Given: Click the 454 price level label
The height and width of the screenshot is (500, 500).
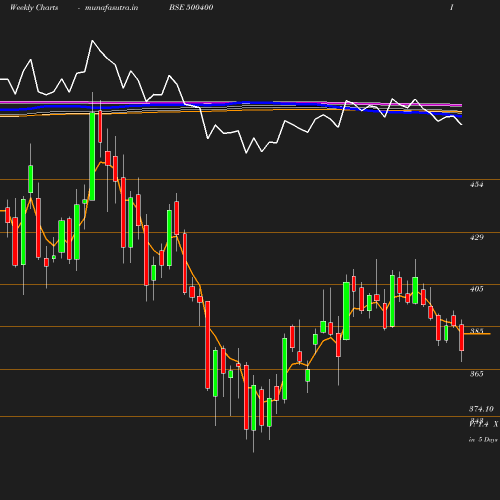Looking at the screenshot, I should (476, 184).
